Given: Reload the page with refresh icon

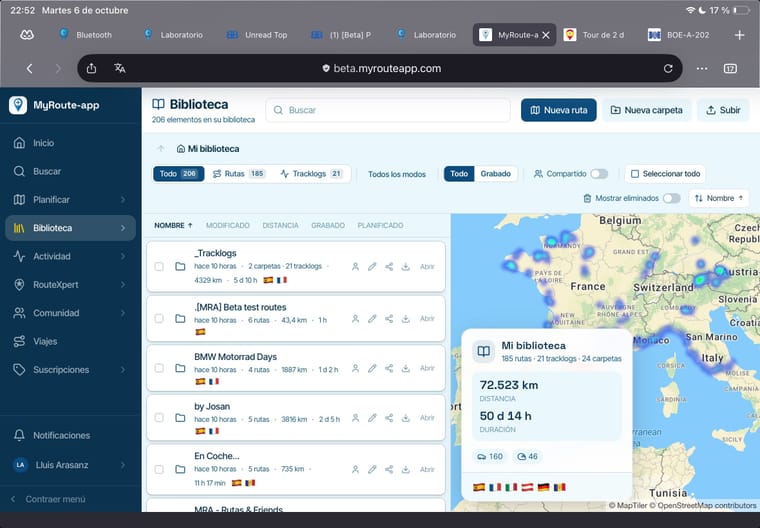Looking at the screenshot, I should (x=668, y=68).
